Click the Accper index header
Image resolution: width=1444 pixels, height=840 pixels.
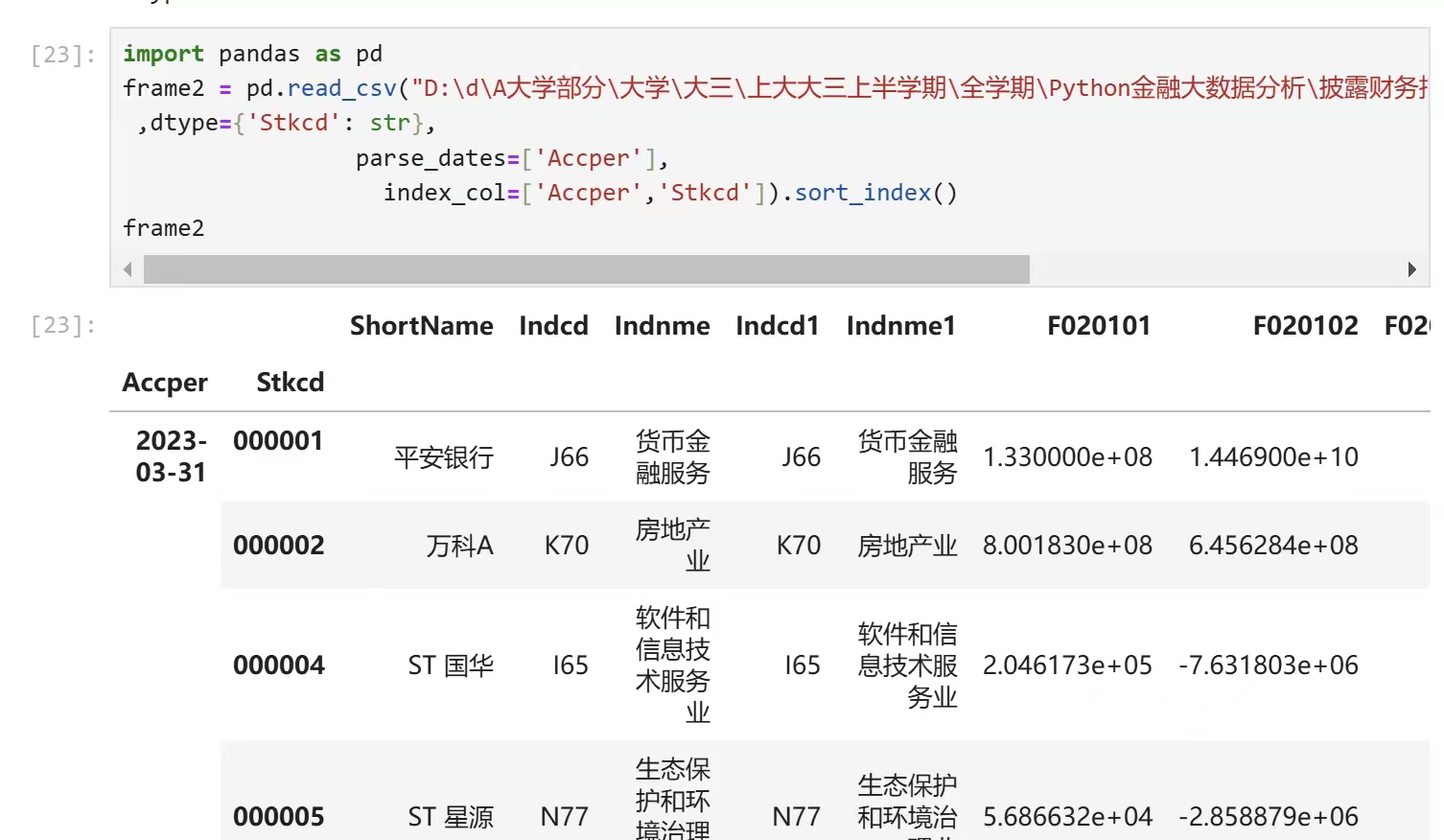(165, 383)
